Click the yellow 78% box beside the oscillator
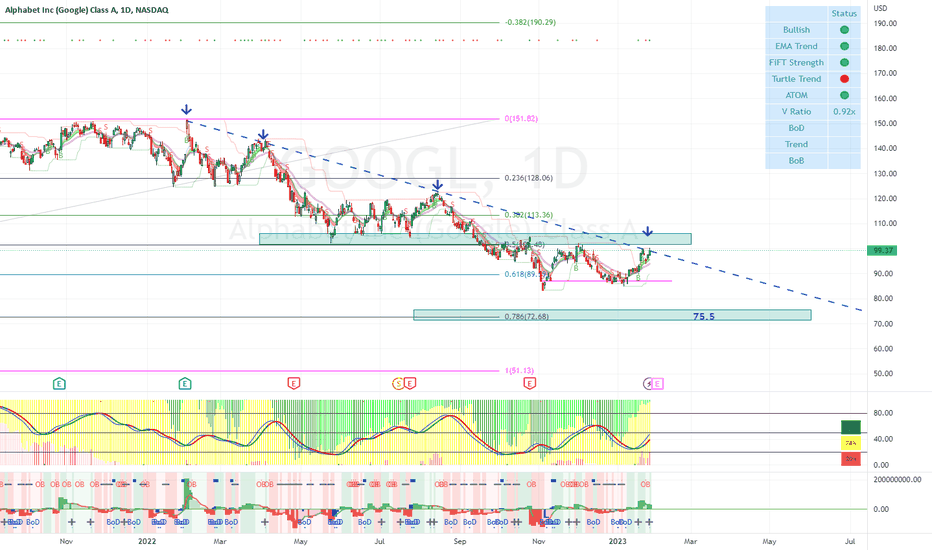The height and width of the screenshot is (550, 932). click(x=851, y=443)
